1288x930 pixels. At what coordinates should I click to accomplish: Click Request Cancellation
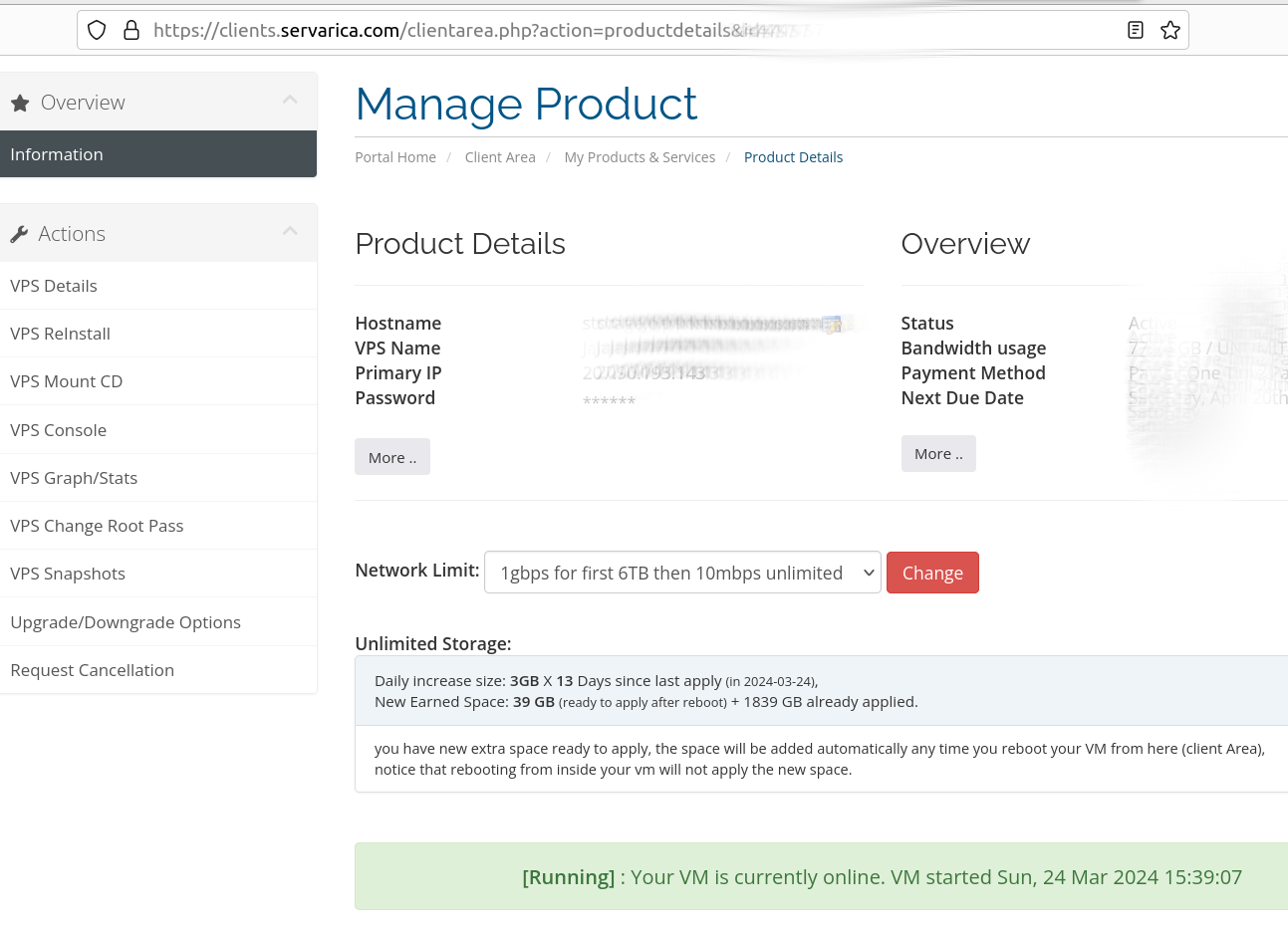158,670
